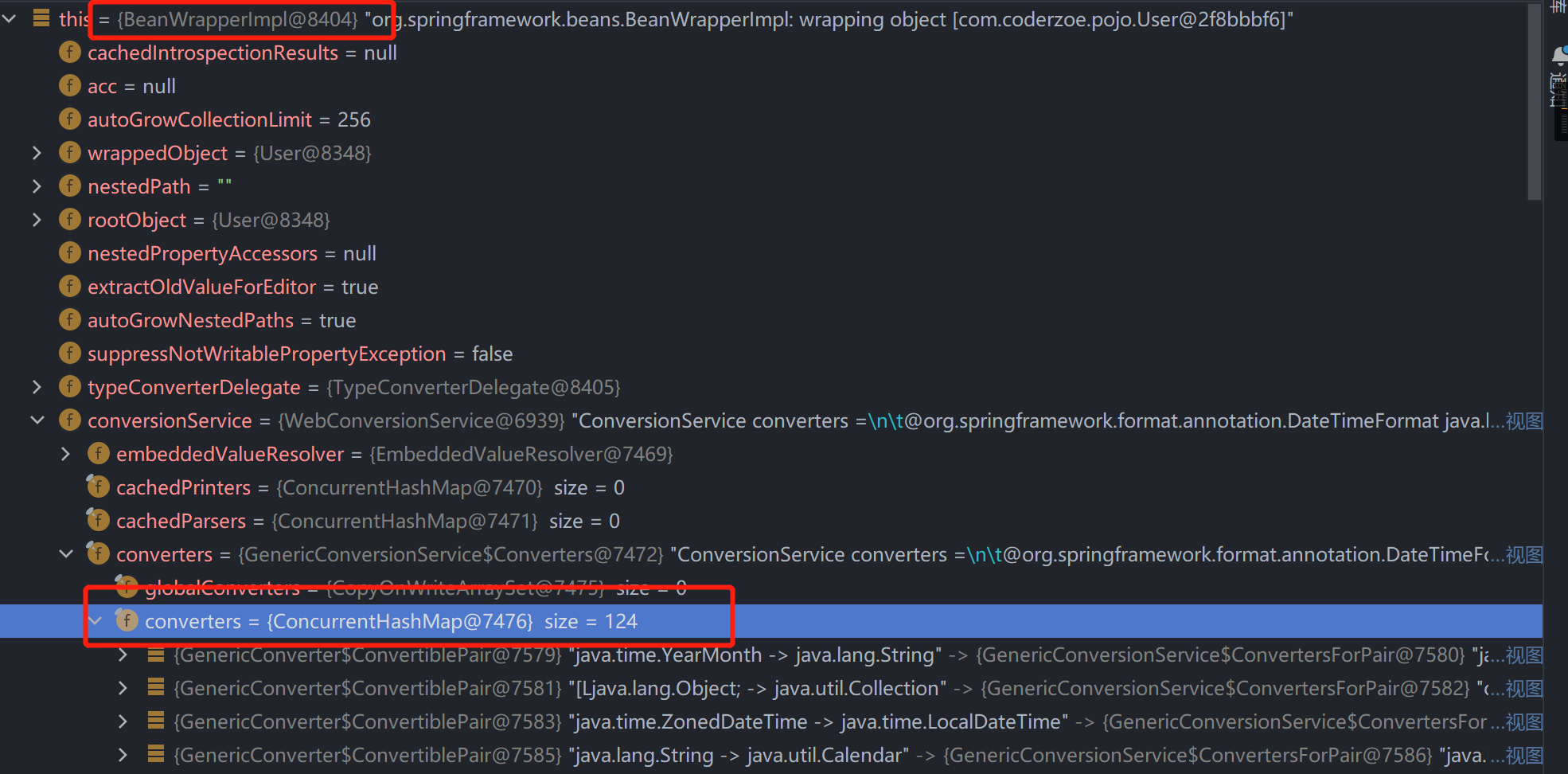Click the vertical scrollbar of variables panel
Image resolution: width=1568 pixels, height=774 pixels.
pyautogui.click(x=1535, y=102)
